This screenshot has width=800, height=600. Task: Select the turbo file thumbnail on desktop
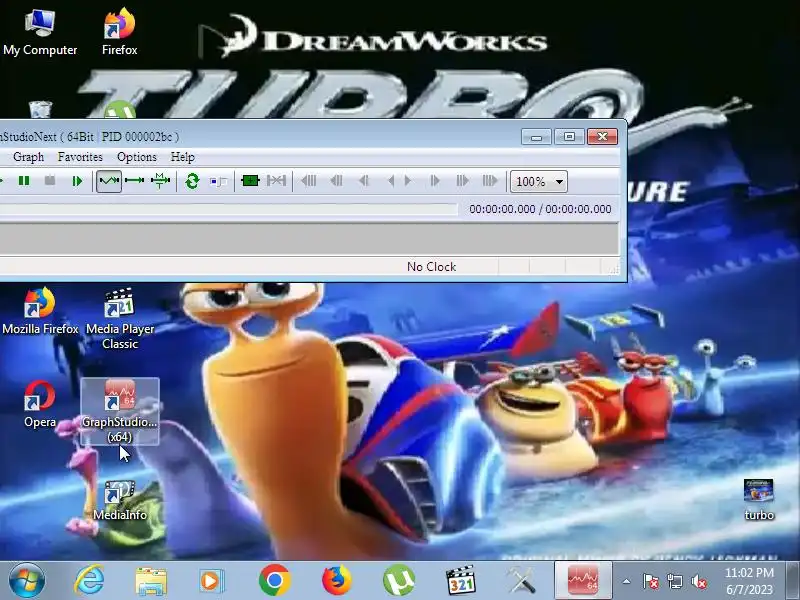coord(759,500)
